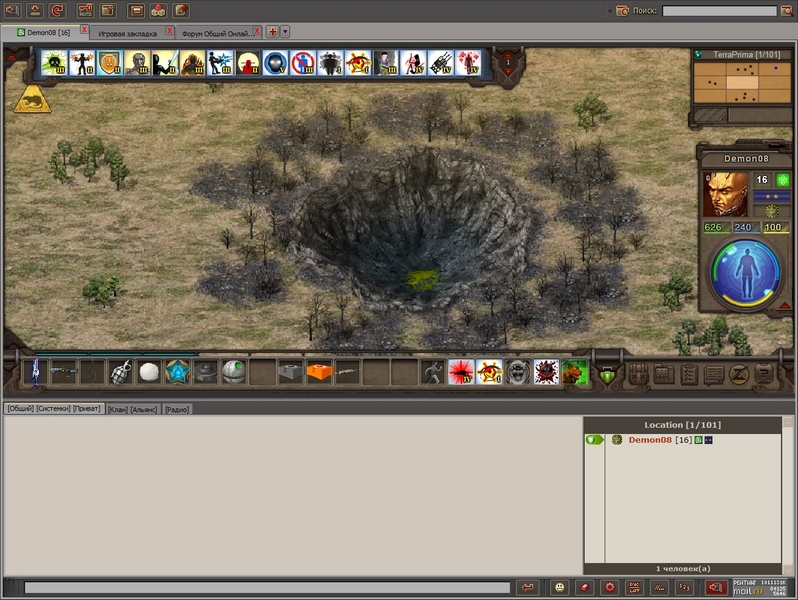Viewport: 798px width, 600px height.
Task: Expand the character panel red arrow
Action: point(785,306)
